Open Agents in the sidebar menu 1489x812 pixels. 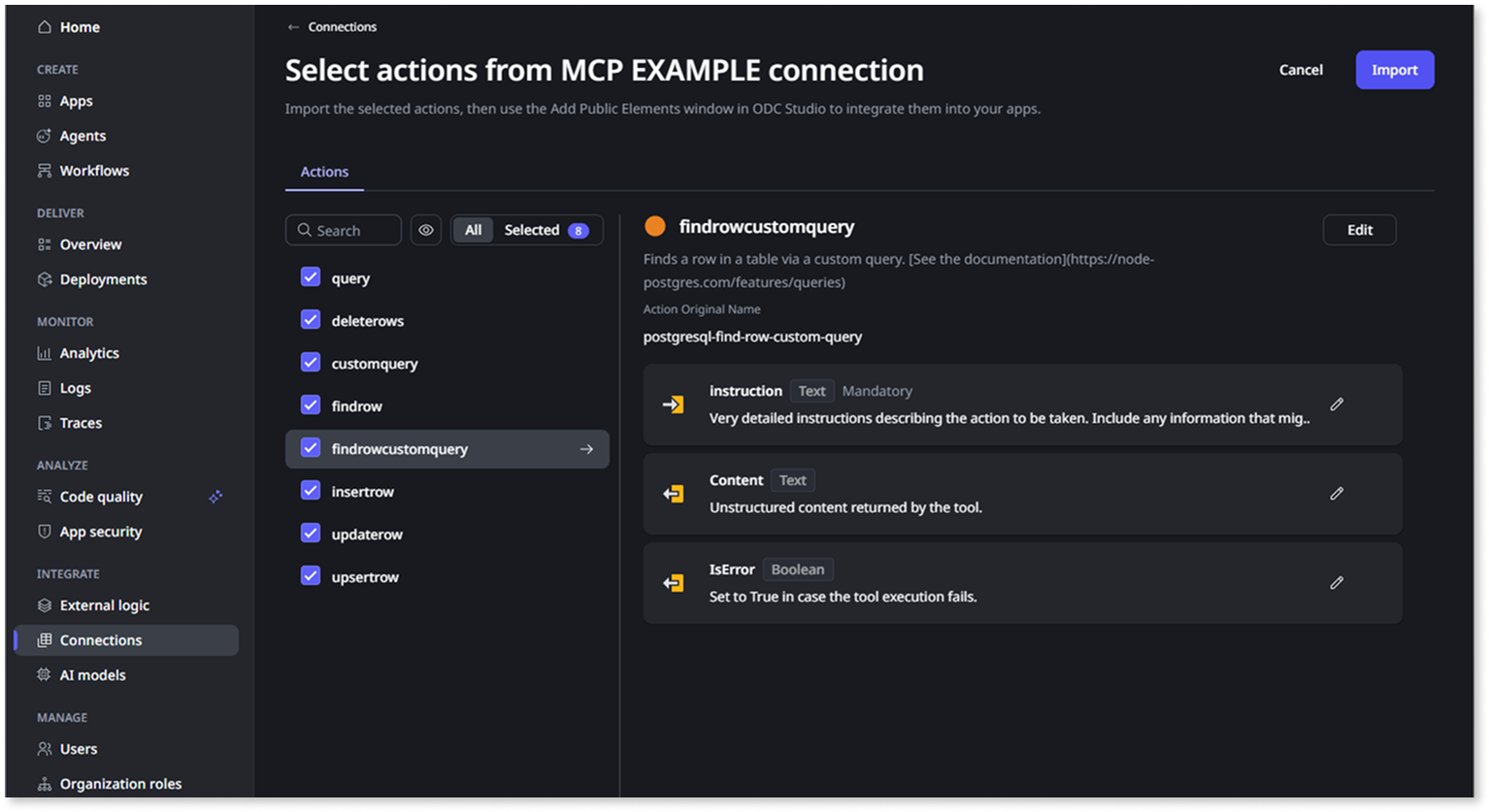[83, 136]
